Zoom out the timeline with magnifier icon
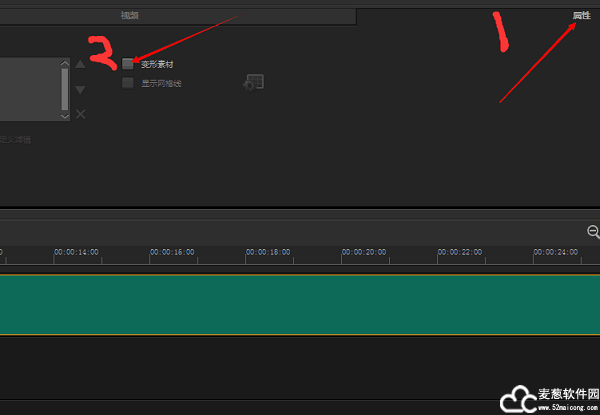The width and height of the screenshot is (600, 415). (593, 232)
